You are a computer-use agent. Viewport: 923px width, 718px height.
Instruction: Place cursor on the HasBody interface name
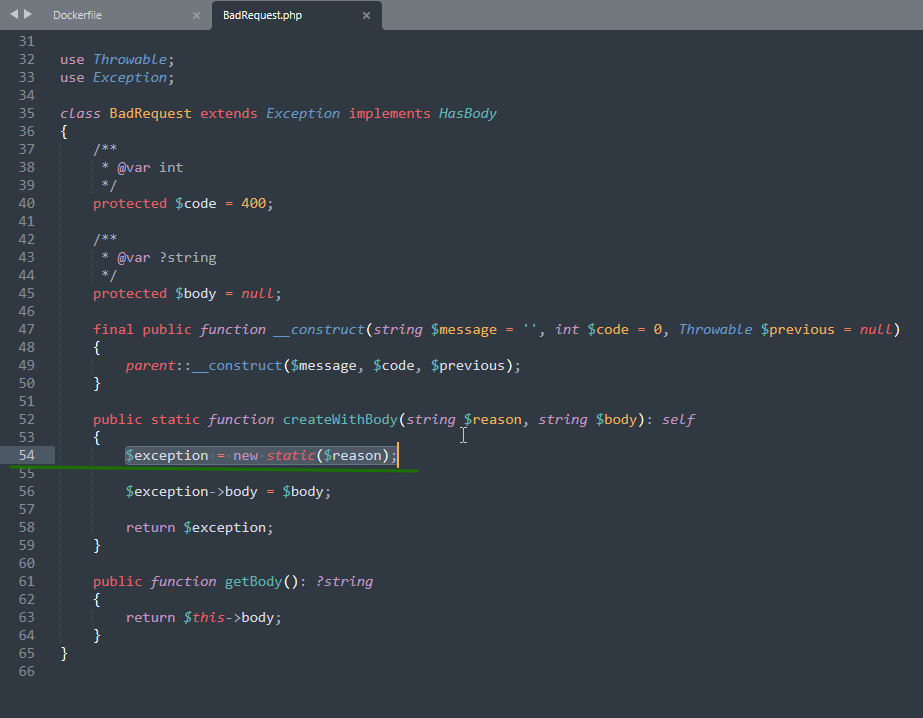tap(467, 113)
